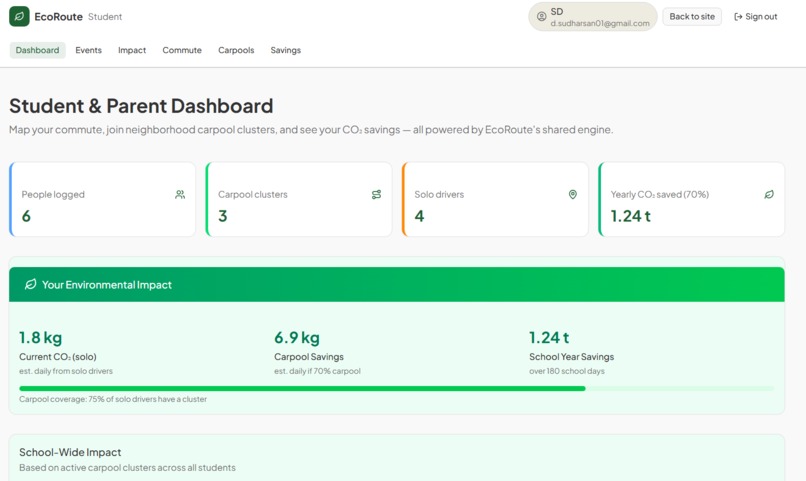Click the 'over 180 school days' text

point(566,371)
